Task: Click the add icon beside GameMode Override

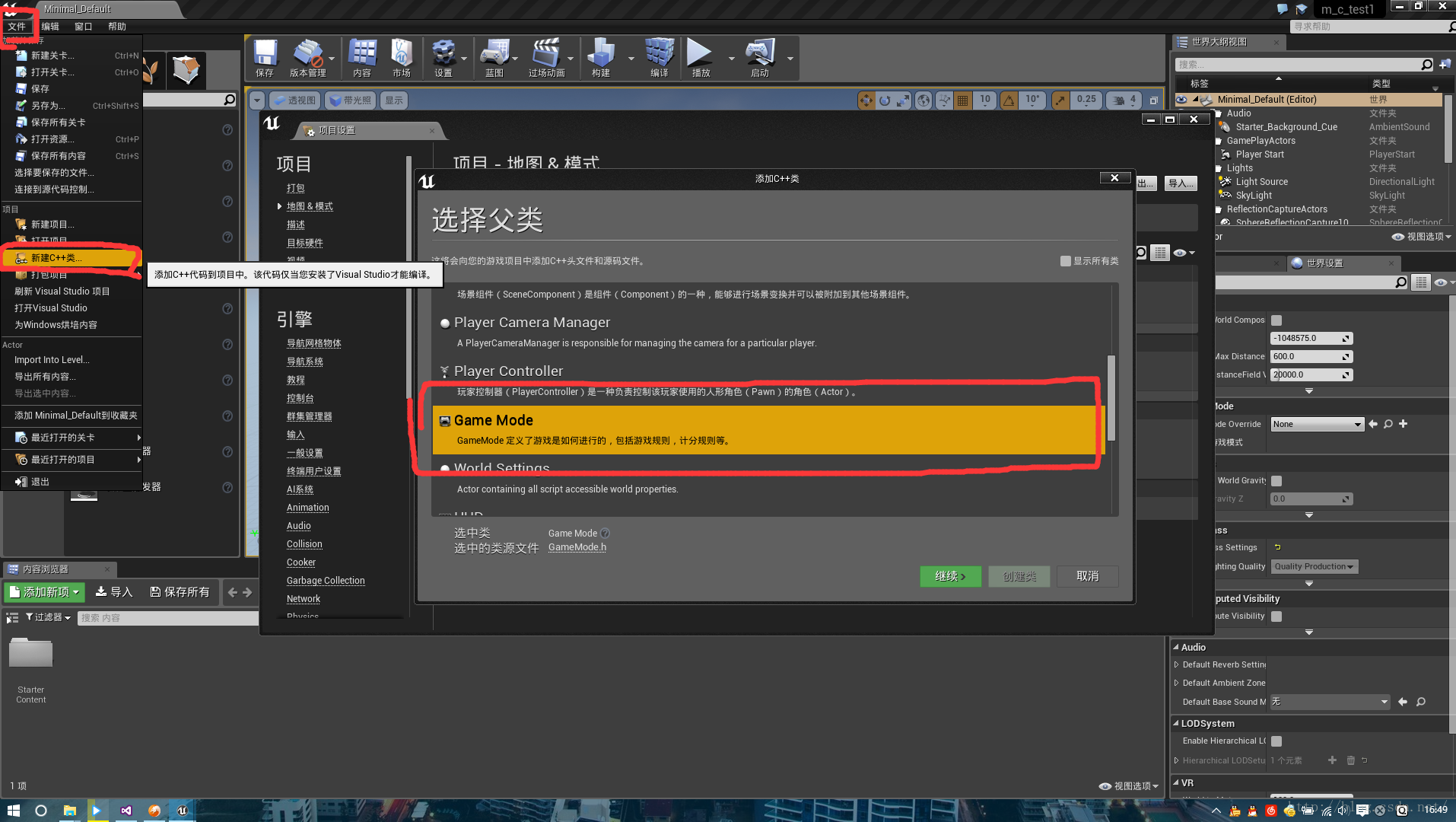Action: point(1404,424)
